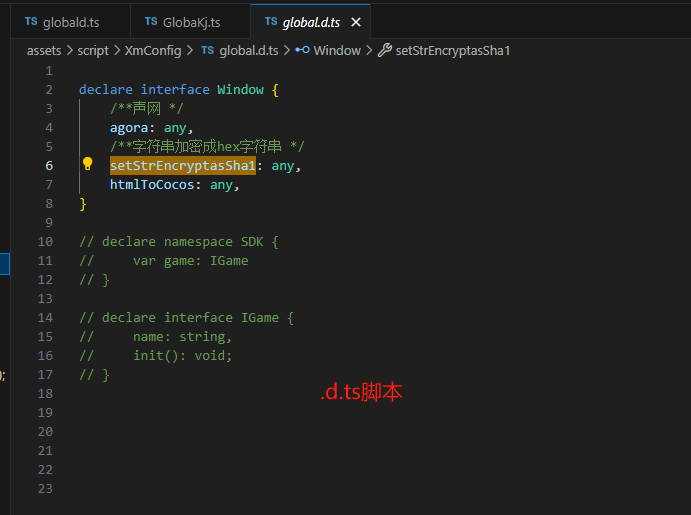The image size is (691, 515).
Task: Open the global.d.ts breadcrumb segment
Action: click(x=249, y=51)
